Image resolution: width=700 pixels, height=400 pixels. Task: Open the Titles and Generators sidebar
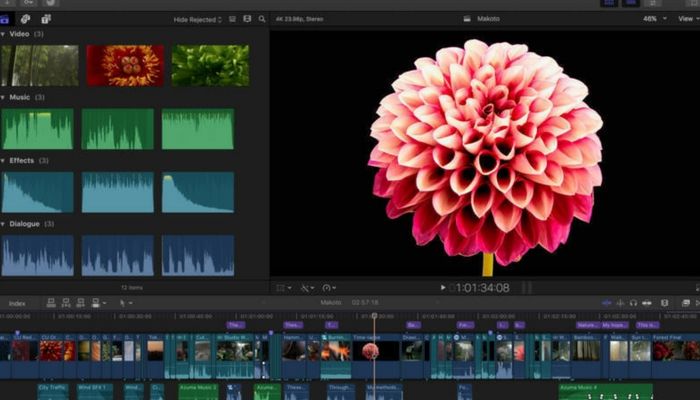pyautogui.click(x=46, y=19)
